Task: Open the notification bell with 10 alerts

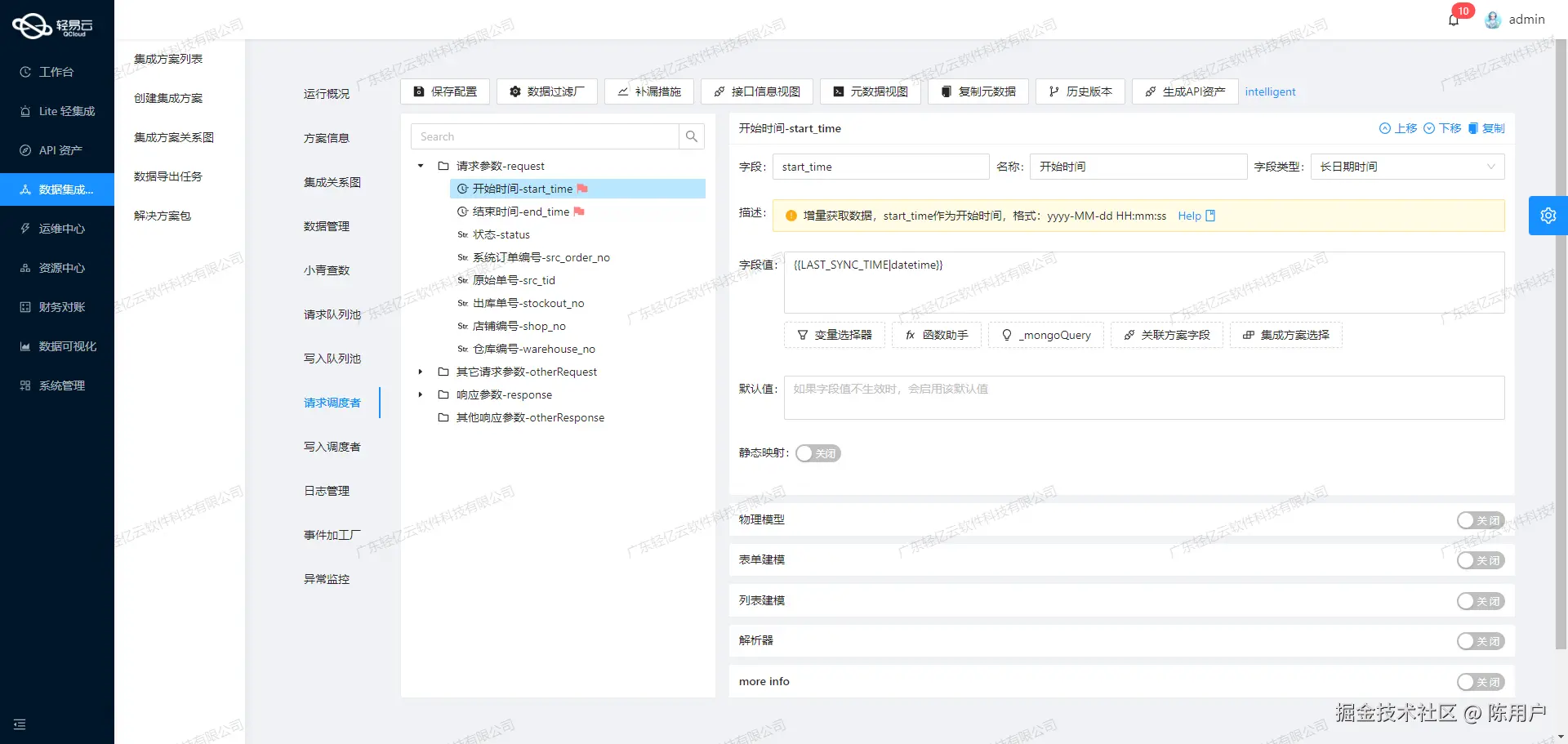Action: click(1454, 19)
